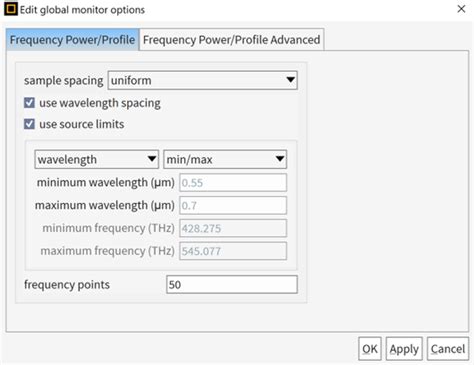Click the maximum frequency field
The height and width of the screenshot is (365, 474).
coord(233,251)
